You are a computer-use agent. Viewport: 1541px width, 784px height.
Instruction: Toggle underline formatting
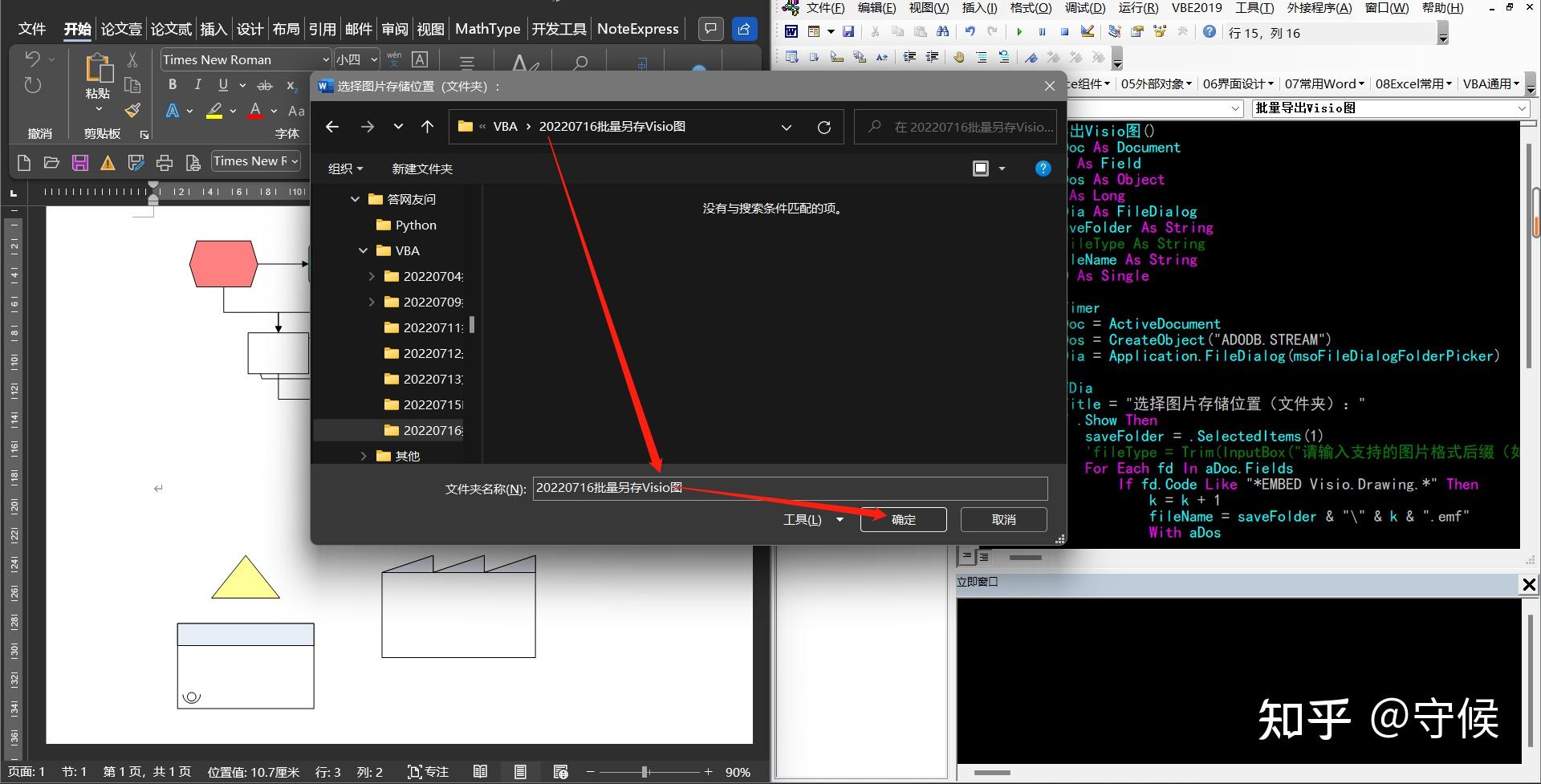223,85
